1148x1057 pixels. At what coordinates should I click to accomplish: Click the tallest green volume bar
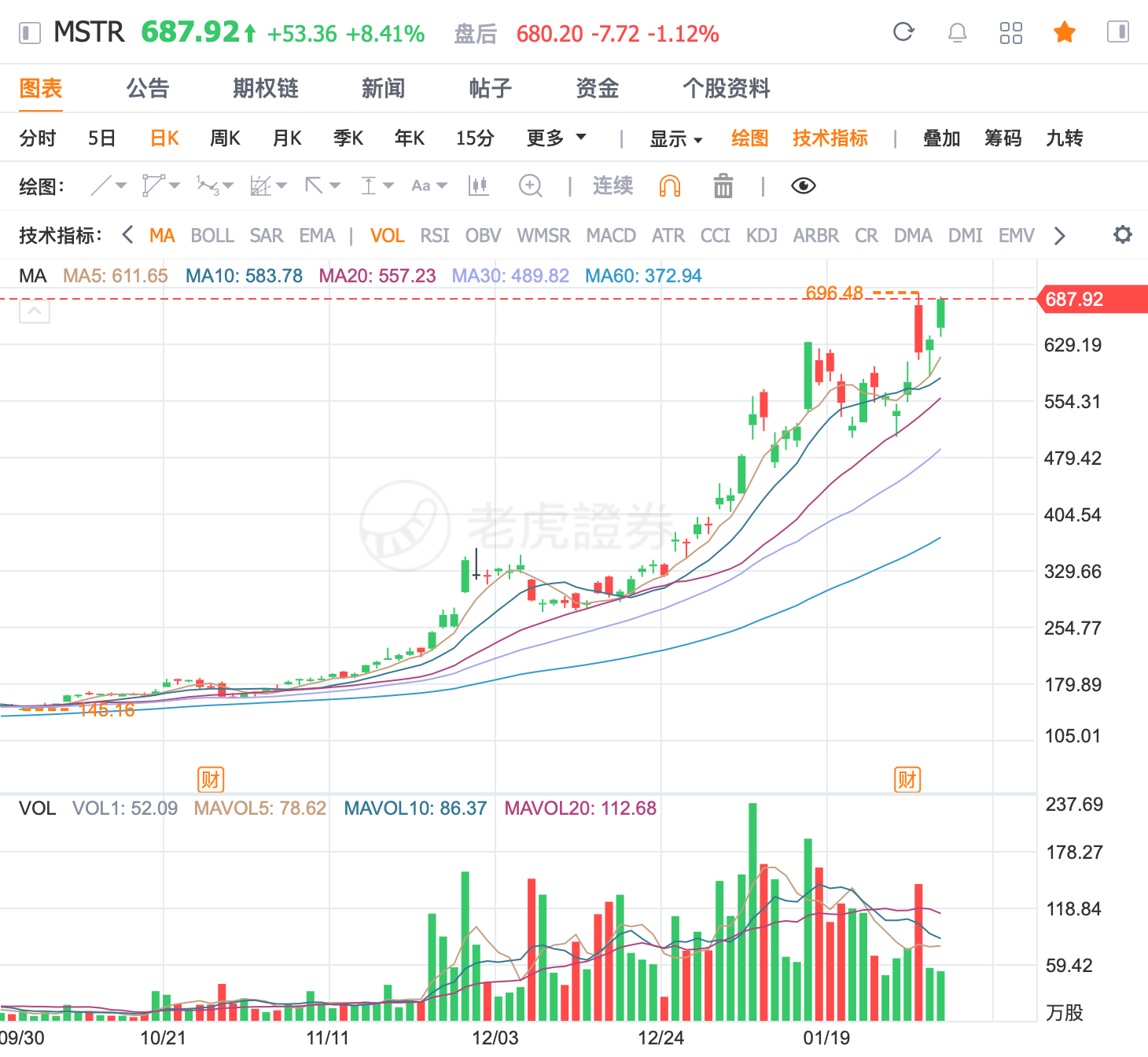(753, 912)
